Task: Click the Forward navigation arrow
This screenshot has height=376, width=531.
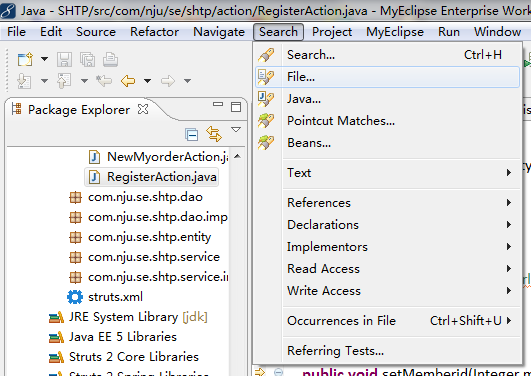Action: click(x=168, y=81)
